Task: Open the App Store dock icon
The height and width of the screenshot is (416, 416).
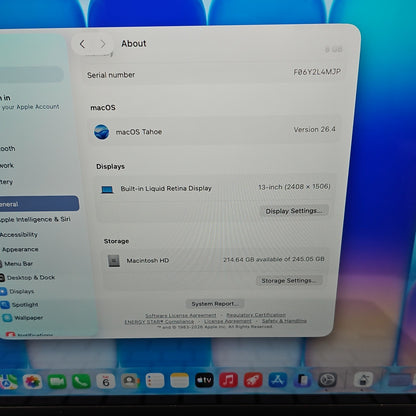Action: point(278,380)
